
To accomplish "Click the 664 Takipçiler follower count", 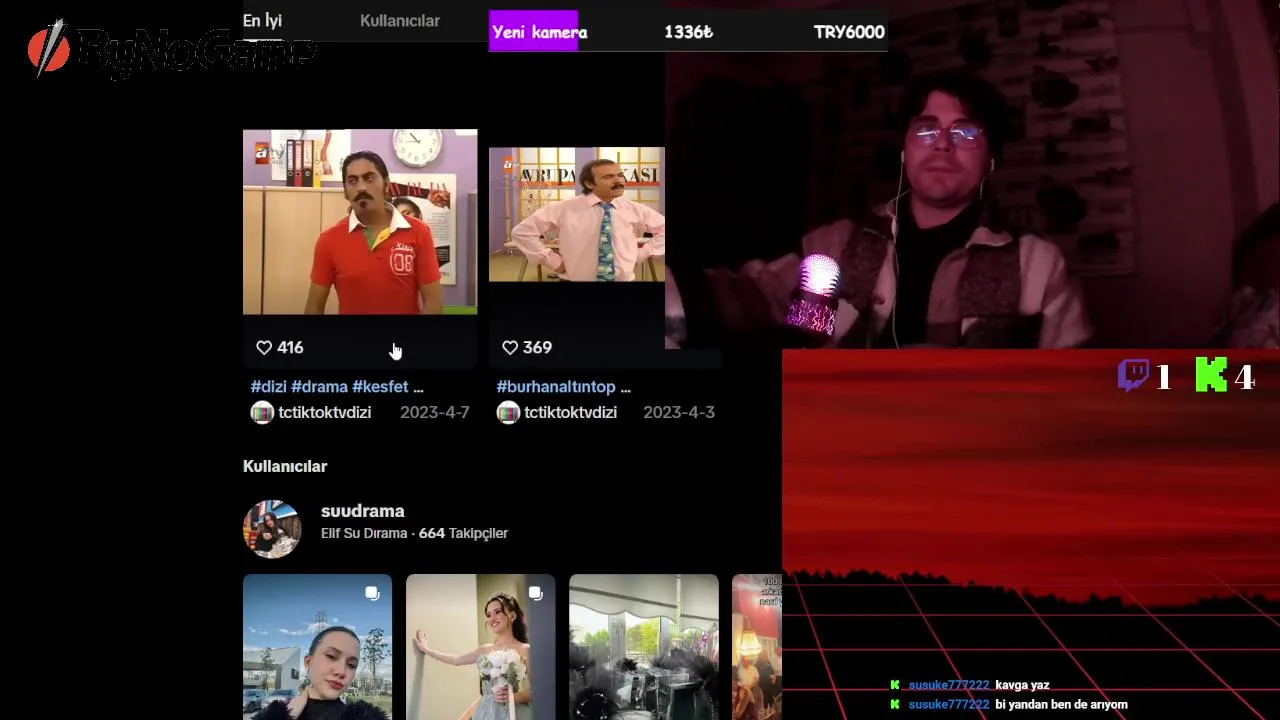I will [x=463, y=533].
